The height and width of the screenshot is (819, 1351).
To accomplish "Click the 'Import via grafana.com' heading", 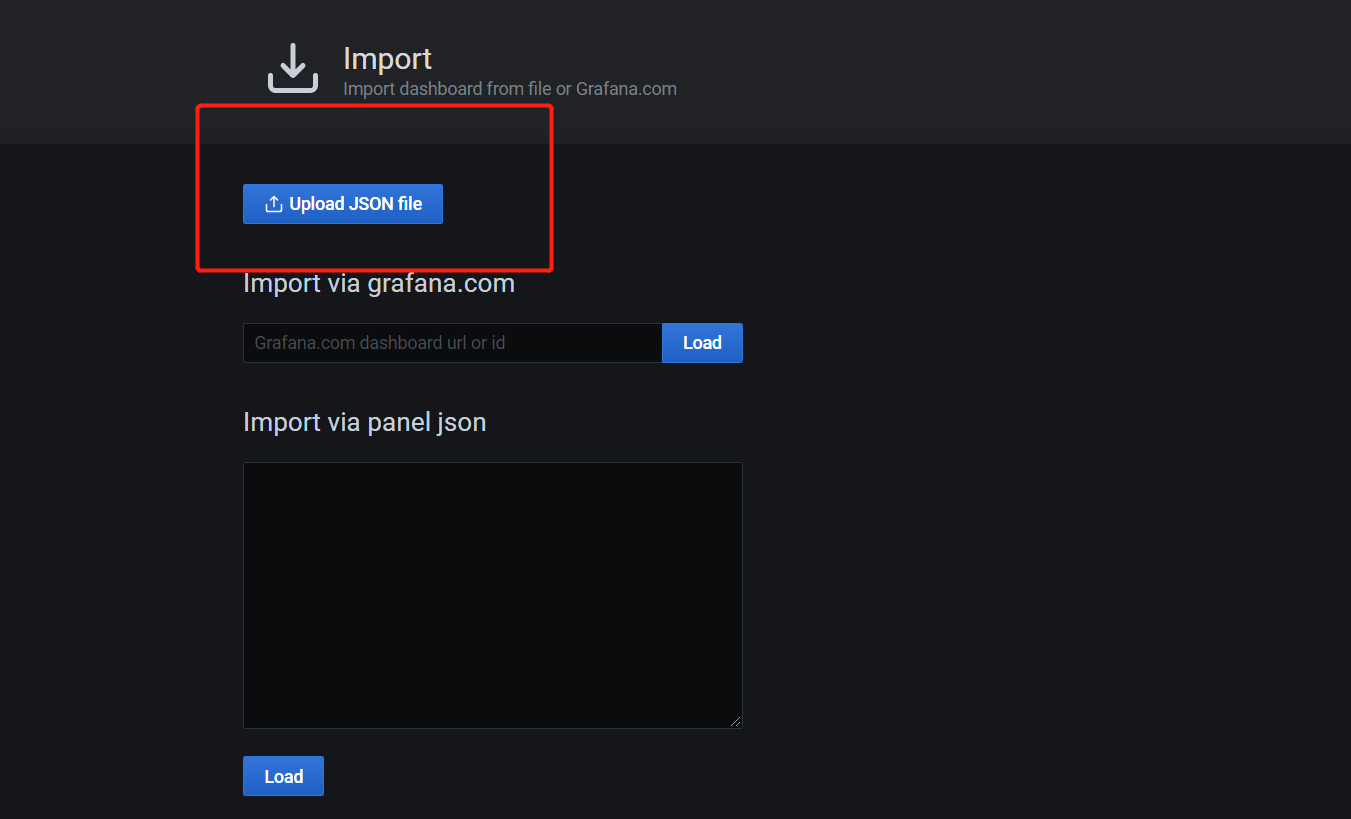I will pyautogui.click(x=379, y=284).
